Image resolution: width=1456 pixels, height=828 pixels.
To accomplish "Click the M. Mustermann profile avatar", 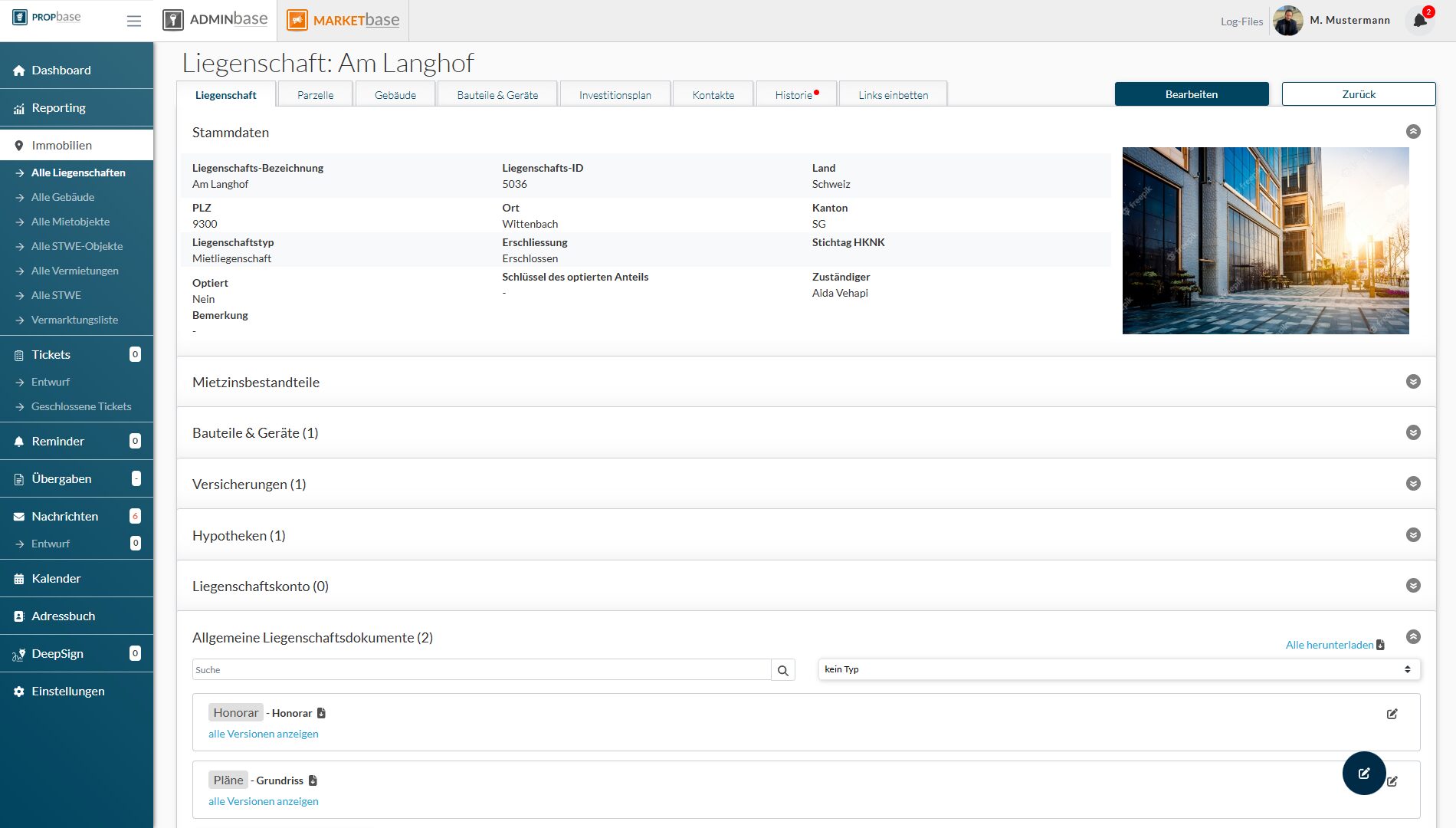I will click(1287, 21).
